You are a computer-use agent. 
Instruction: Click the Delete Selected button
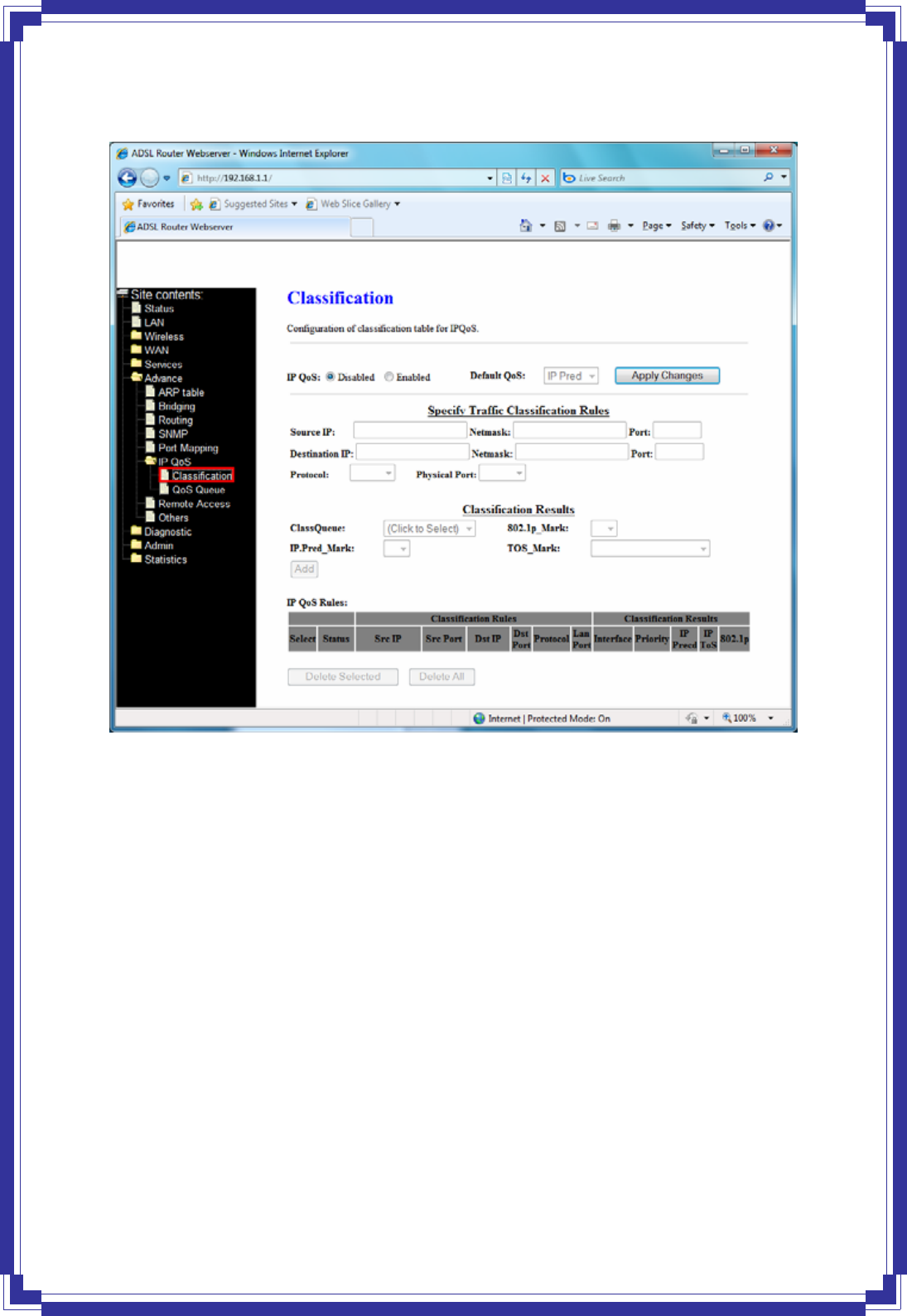click(343, 676)
